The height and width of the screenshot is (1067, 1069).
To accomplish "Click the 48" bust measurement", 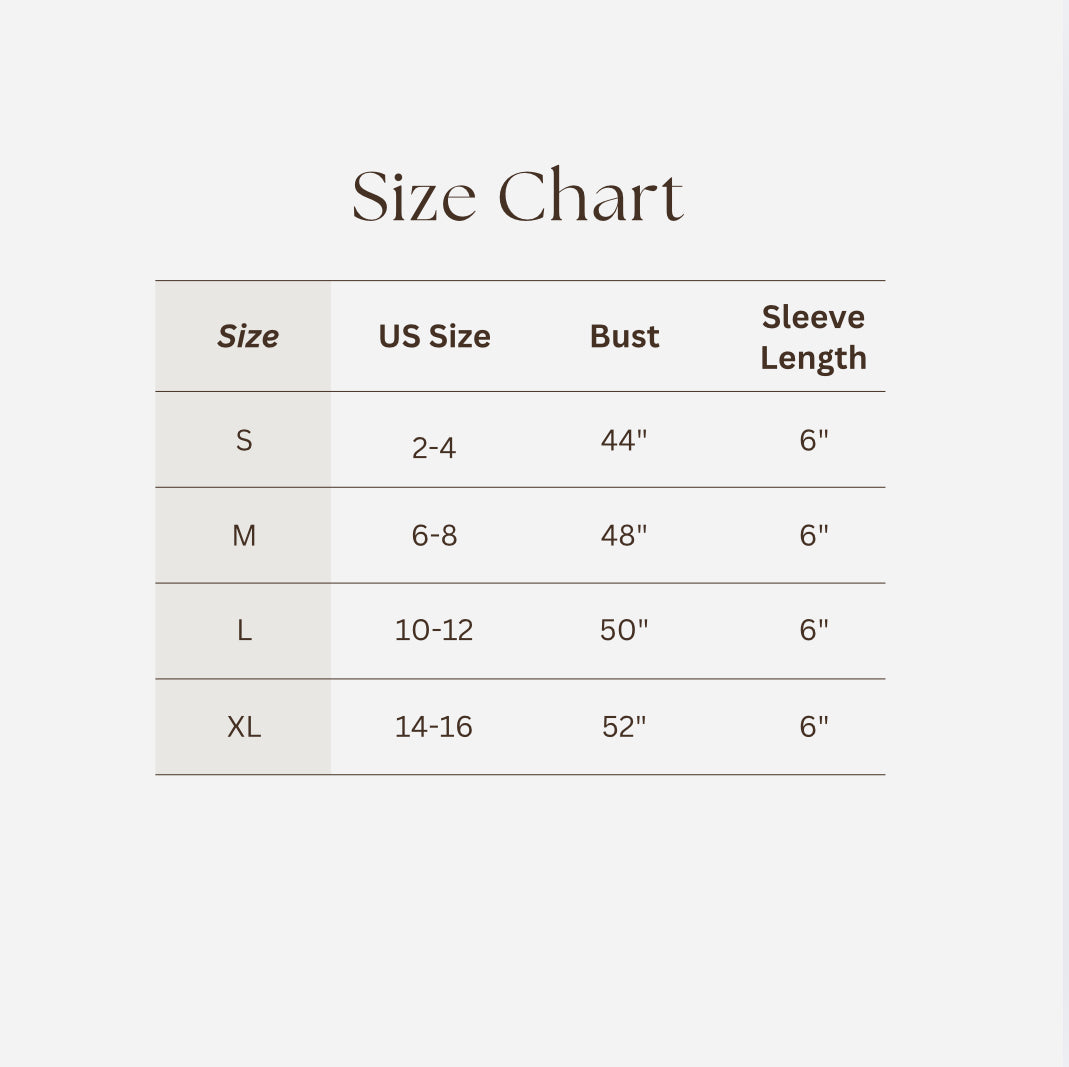I will tap(624, 536).
